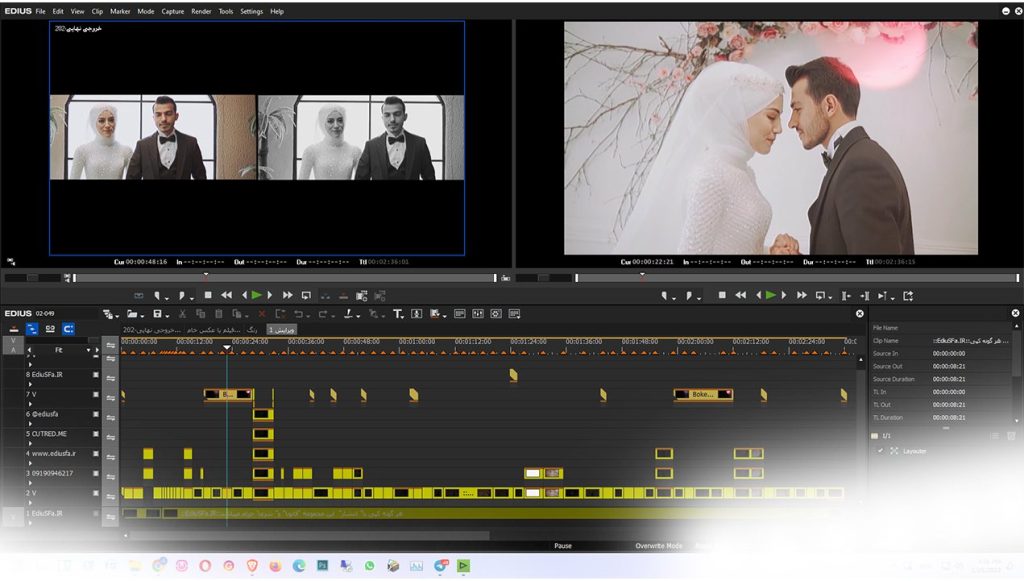Toggle ripple mode blue icon
Screen dimensions: 1024x581
pyautogui.click(x=32, y=329)
